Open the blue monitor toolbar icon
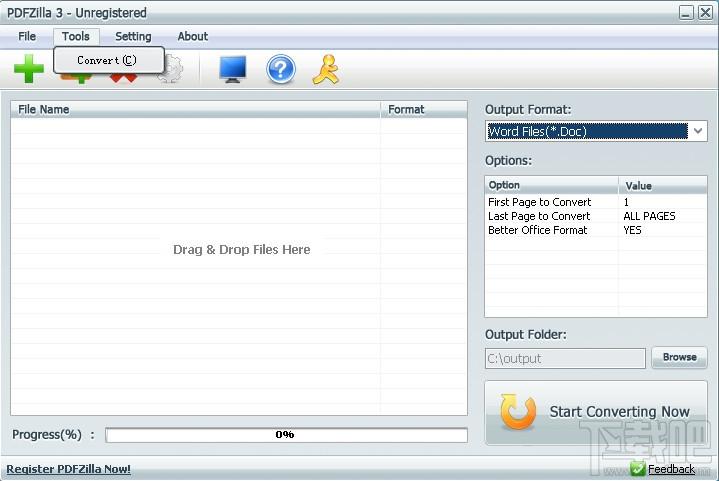The height and width of the screenshot is (481, 719). 233,69
